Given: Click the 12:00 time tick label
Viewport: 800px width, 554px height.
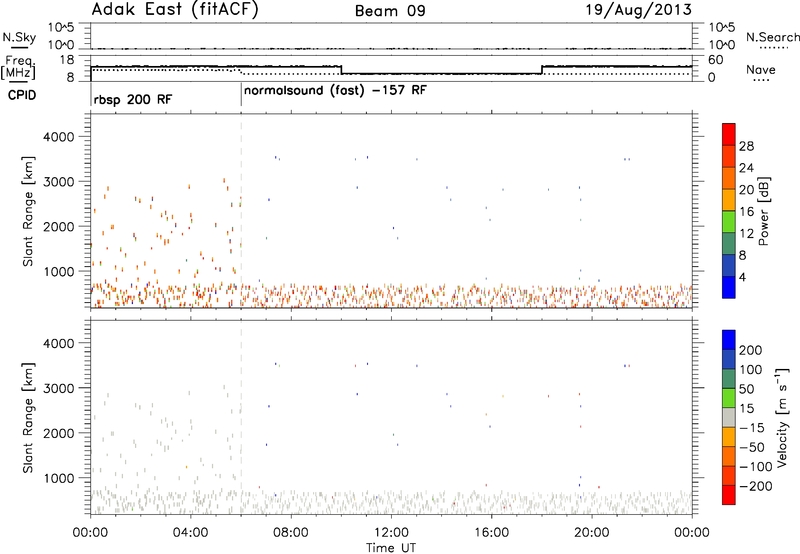Looking at the screenshot, I should coord(391,533).
